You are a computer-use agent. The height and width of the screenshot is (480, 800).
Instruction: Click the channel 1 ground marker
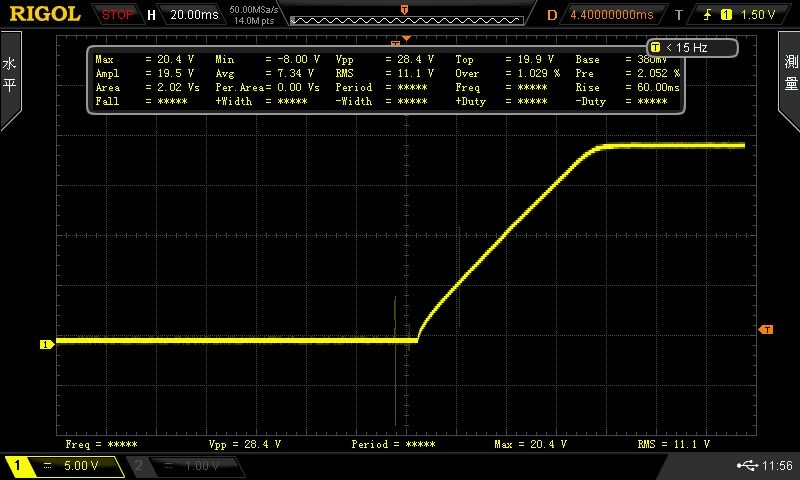[x=47, y=345]
